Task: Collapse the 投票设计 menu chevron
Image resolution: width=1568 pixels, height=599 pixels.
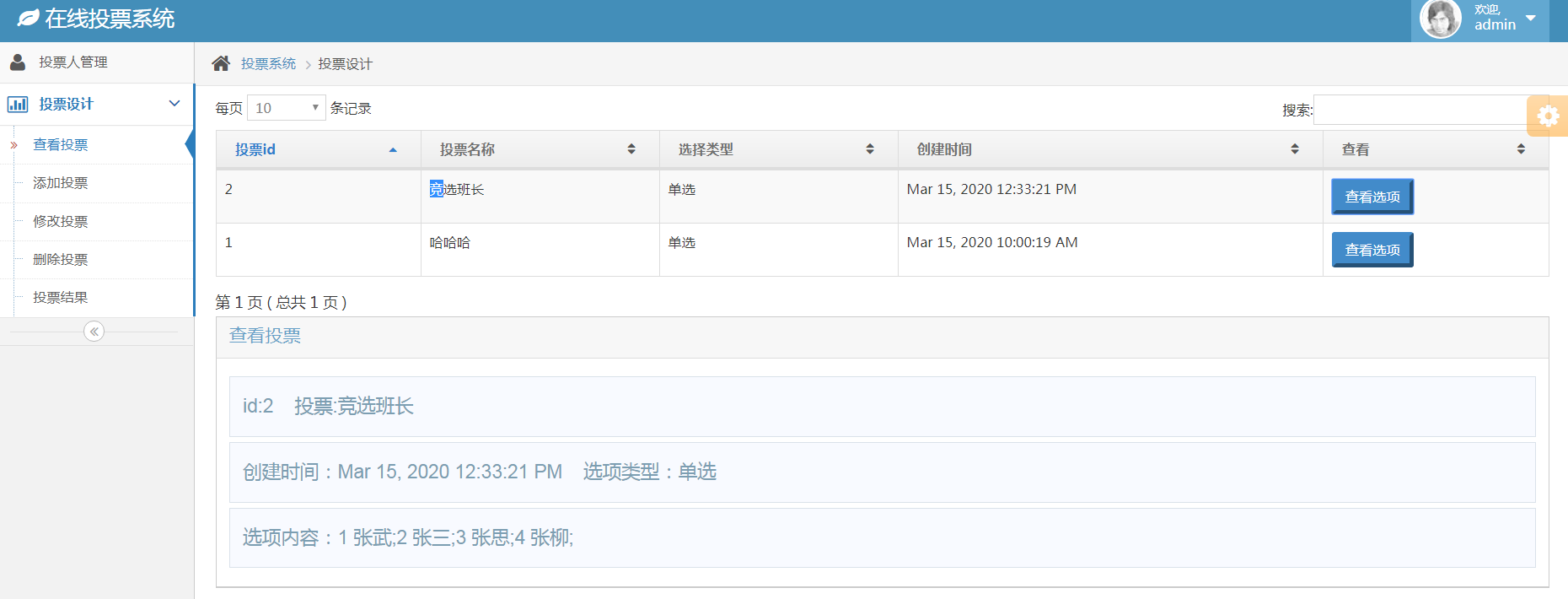Action: pos(175,104)
